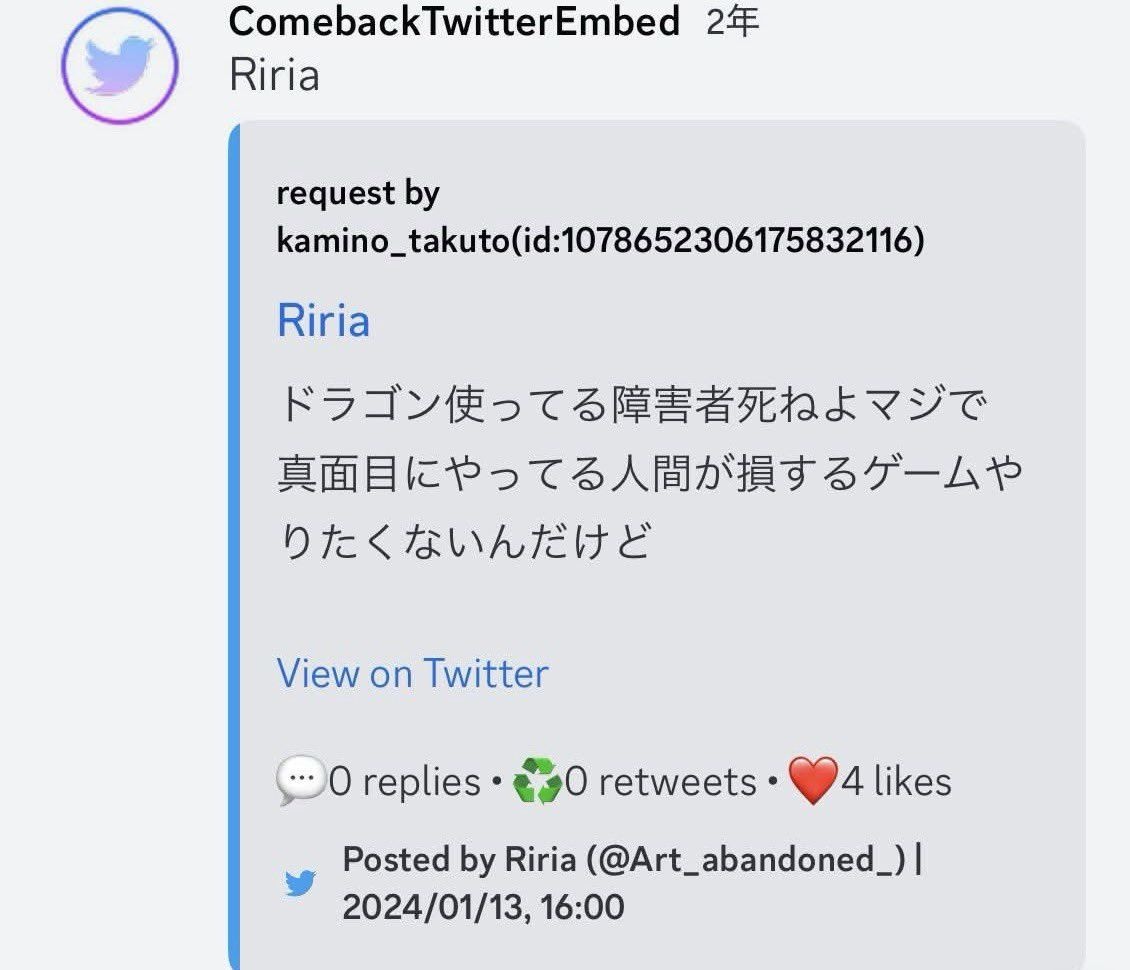Click the 2024/01/13, 16:00 footer date

[x=483, y=907]
